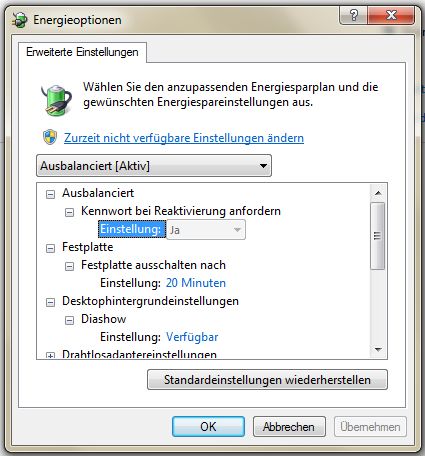
Task: Open Zurzeit nicht verfügbare Einstellungen ändern link
Action: [184, 138]
